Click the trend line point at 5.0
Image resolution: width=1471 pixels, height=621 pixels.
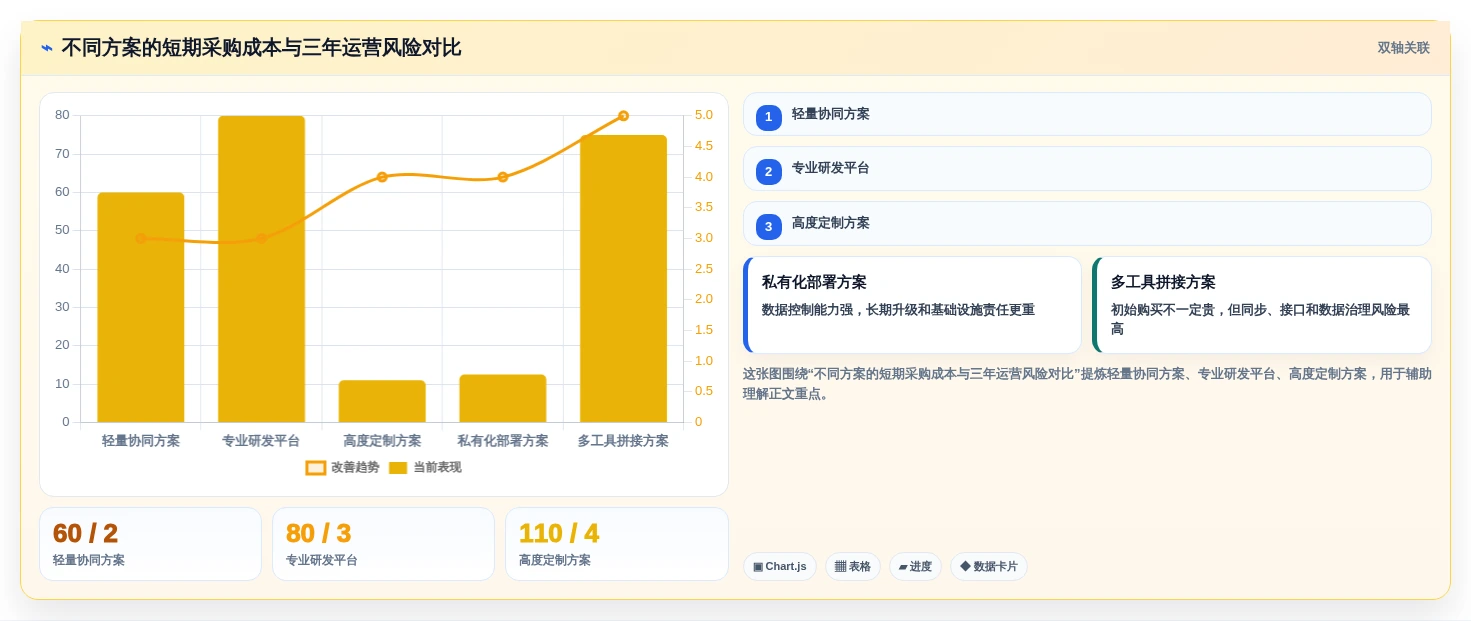[x=623, y=116]
